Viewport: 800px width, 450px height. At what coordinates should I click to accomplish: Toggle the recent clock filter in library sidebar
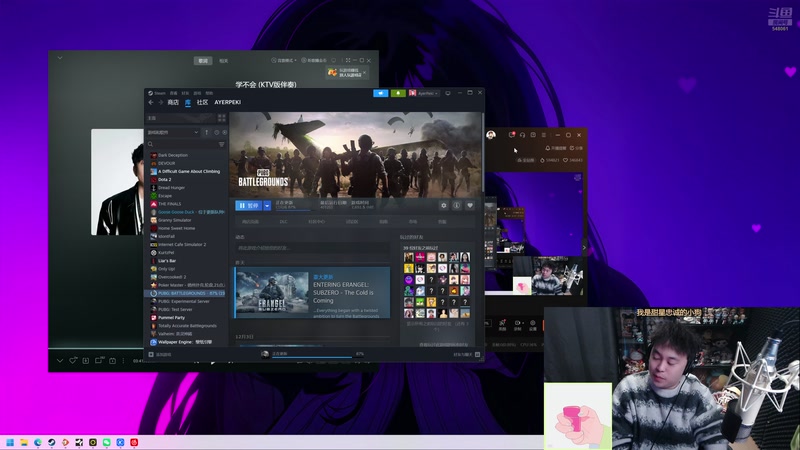pyautogui.click(x=216, y=132)
